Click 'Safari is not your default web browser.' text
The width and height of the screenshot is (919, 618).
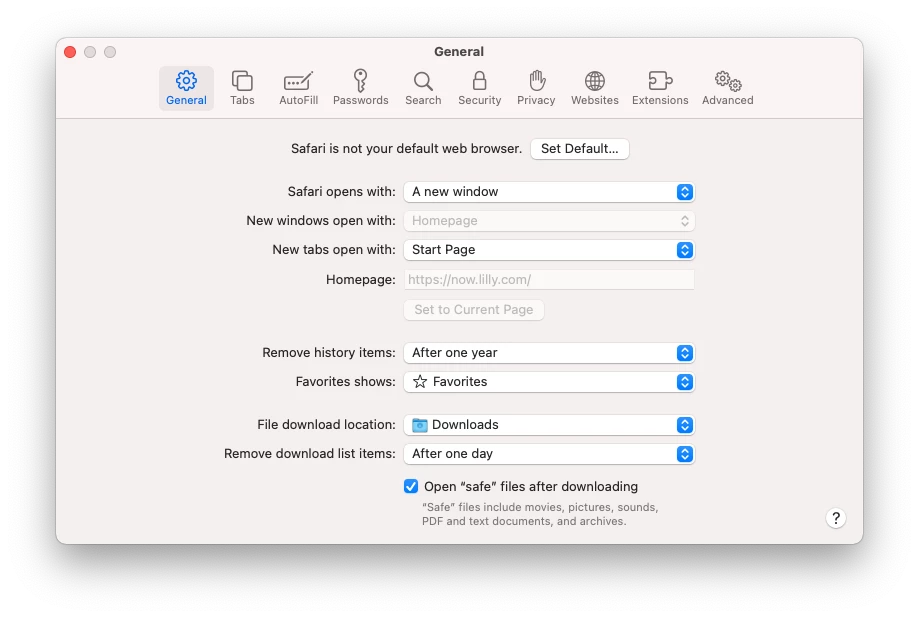pyautogui.click(x=406, y=149)
